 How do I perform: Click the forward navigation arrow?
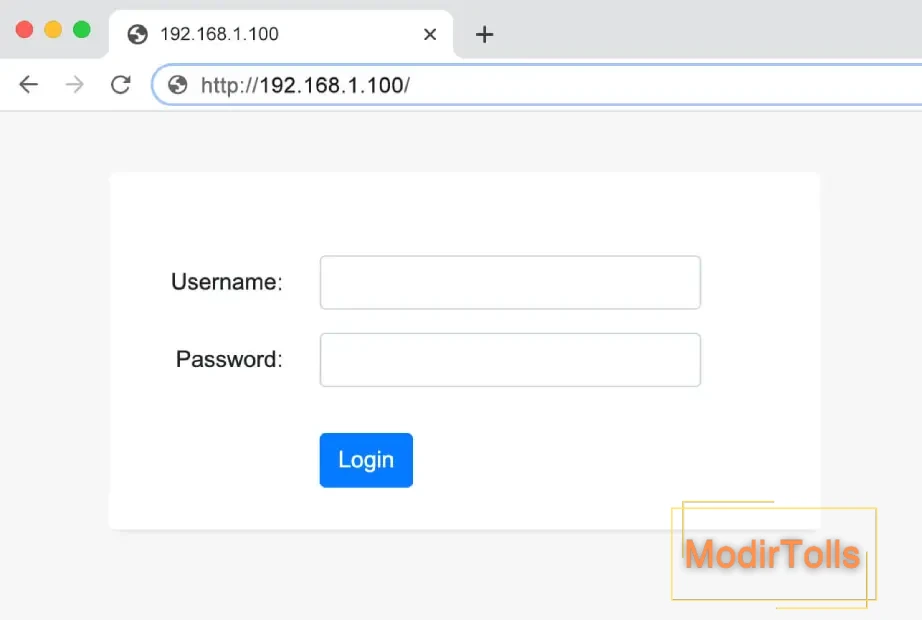coord(74,85)
